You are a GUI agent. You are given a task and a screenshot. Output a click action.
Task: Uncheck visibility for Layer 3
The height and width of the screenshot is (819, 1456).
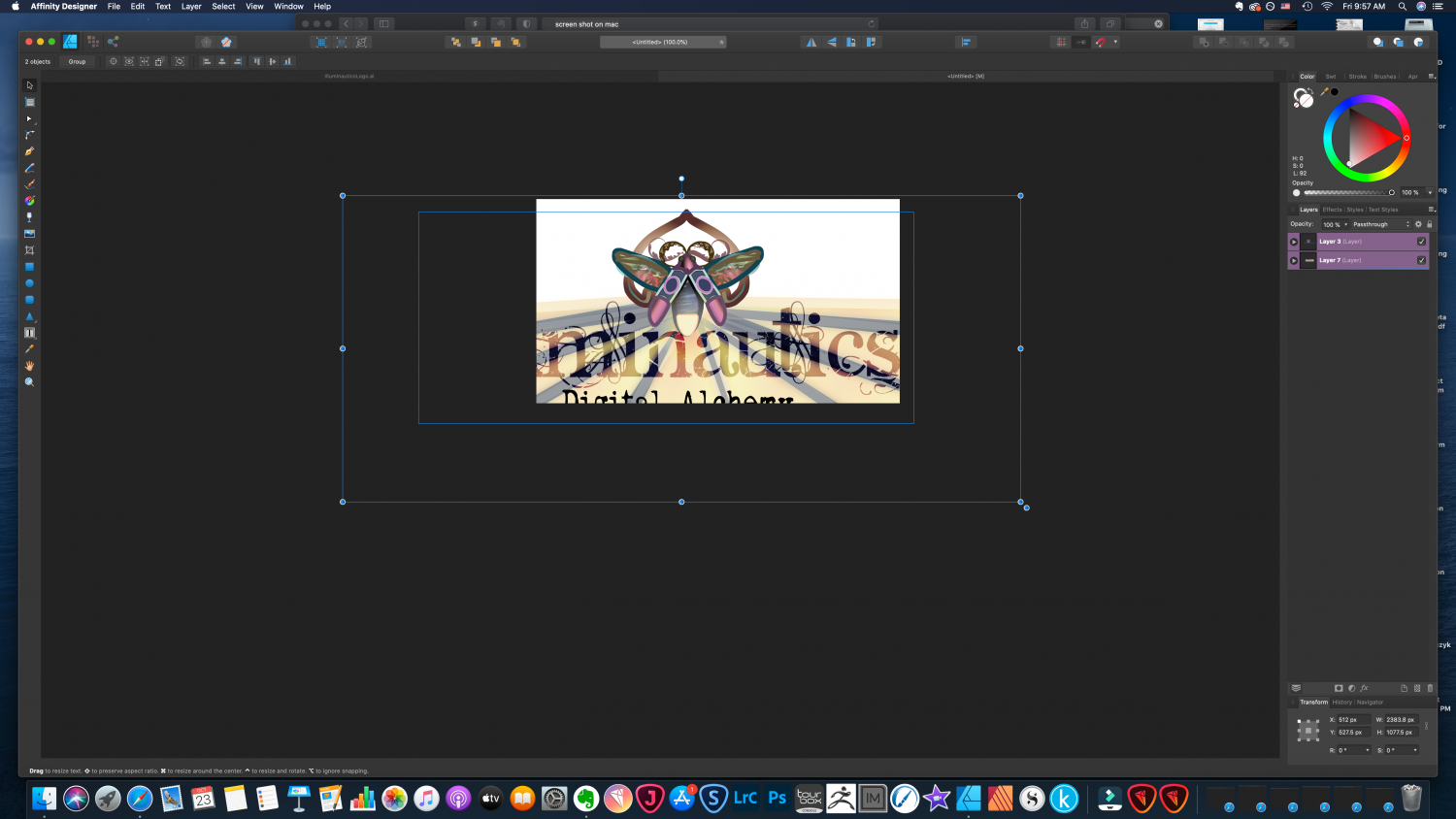(1422, 242)
